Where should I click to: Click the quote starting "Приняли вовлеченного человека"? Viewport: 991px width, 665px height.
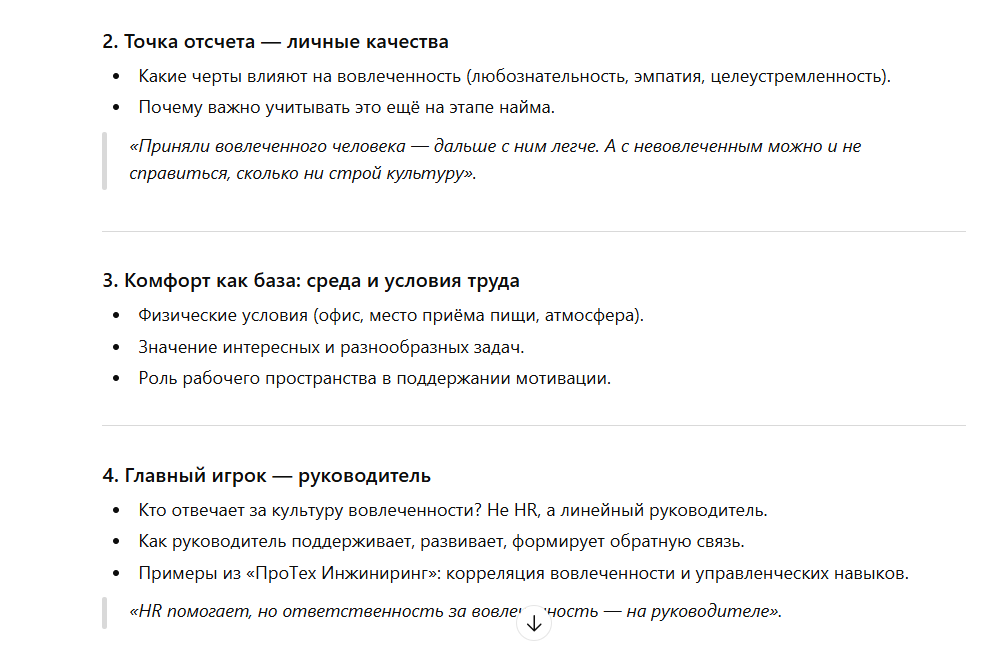point(495,146)
